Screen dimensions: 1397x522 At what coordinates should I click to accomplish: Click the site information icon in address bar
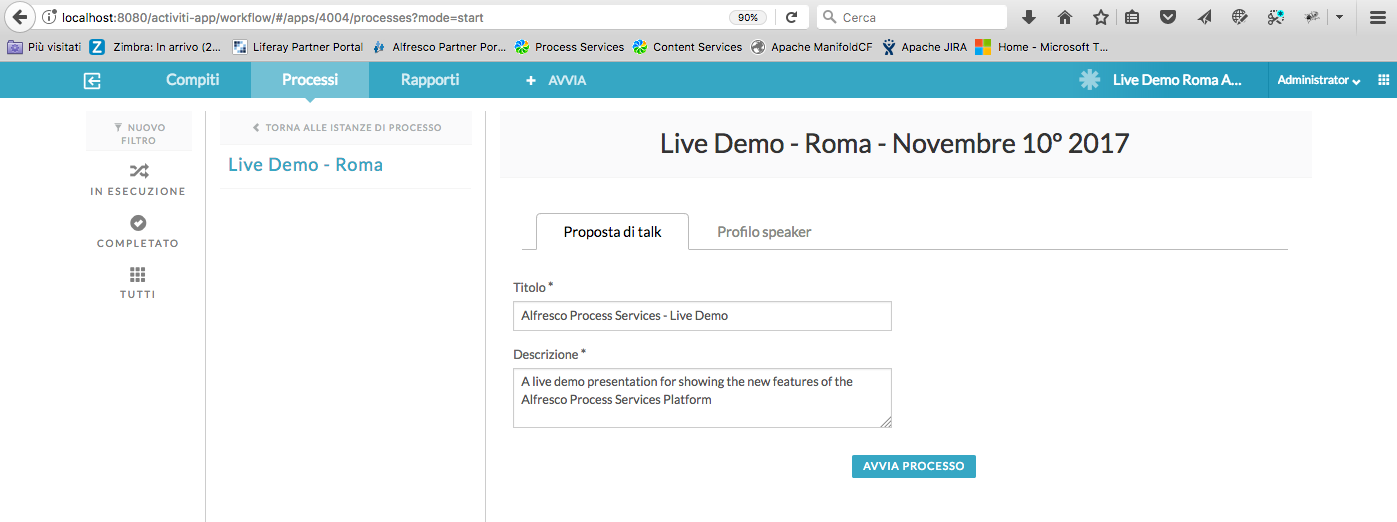coord(49,17)
